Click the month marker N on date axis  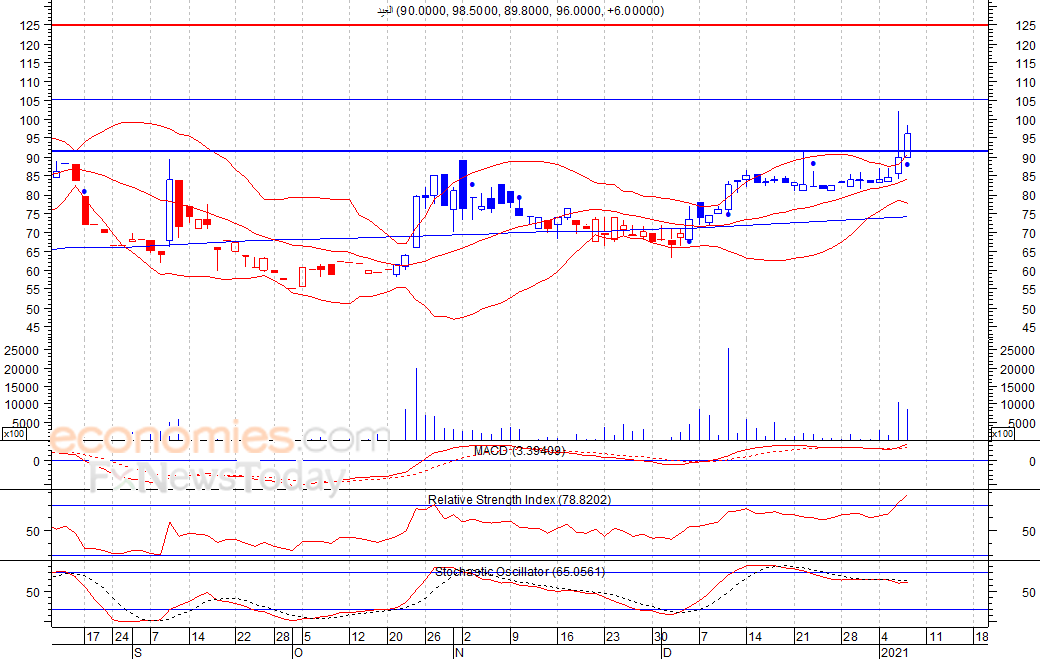point(459,652)
